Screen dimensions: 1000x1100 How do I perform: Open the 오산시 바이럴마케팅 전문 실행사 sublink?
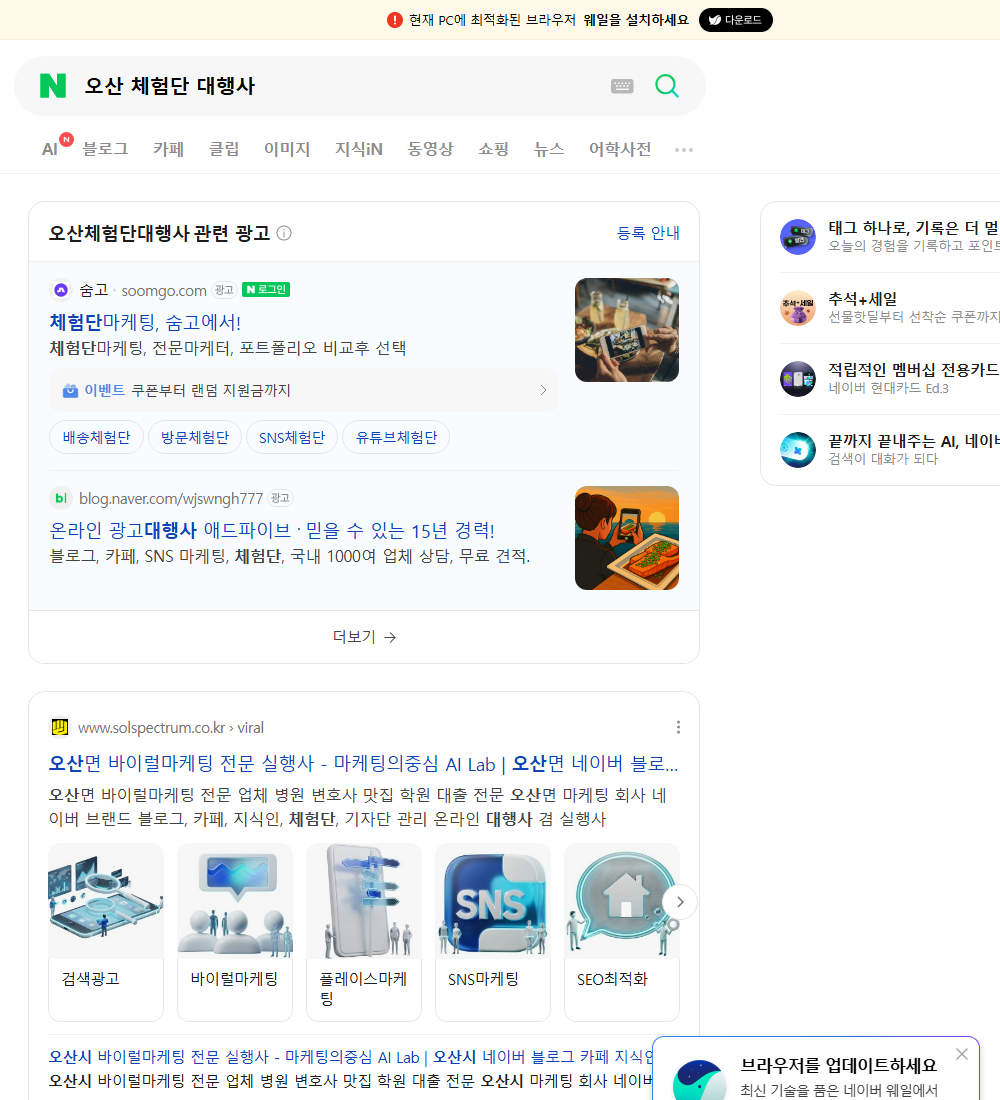pos(351,1057)
